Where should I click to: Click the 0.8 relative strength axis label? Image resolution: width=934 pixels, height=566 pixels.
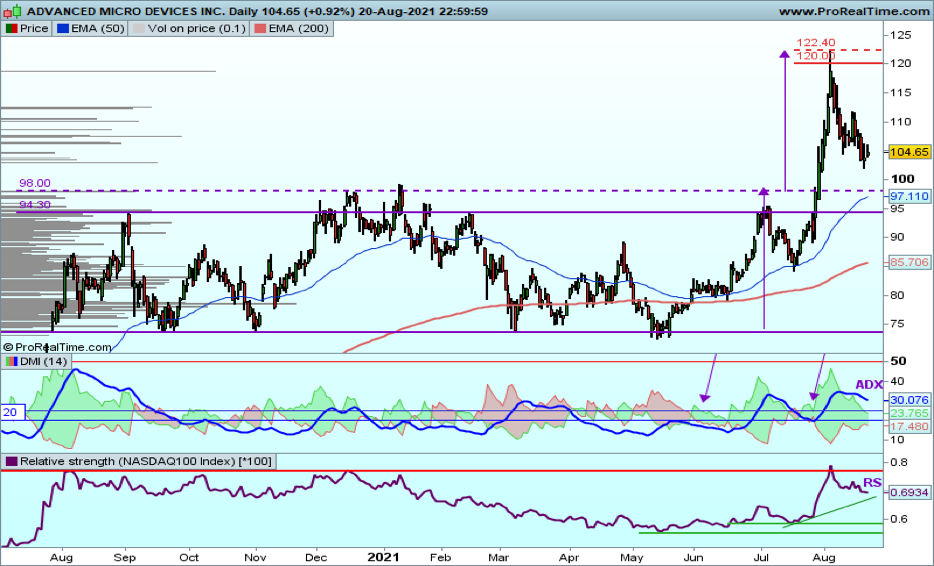(x=899, y=462)
